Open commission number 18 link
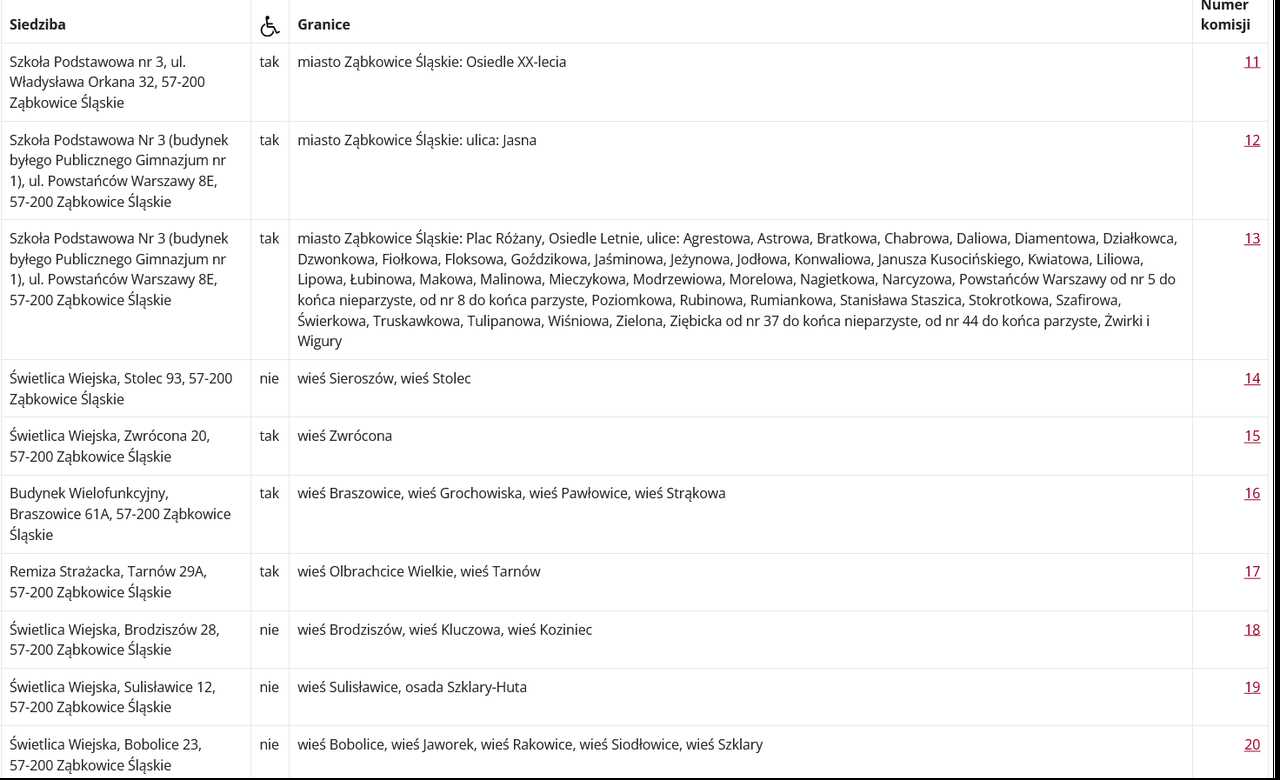The width and height of the screenshot is (1280, 780). coord(1252,629)
